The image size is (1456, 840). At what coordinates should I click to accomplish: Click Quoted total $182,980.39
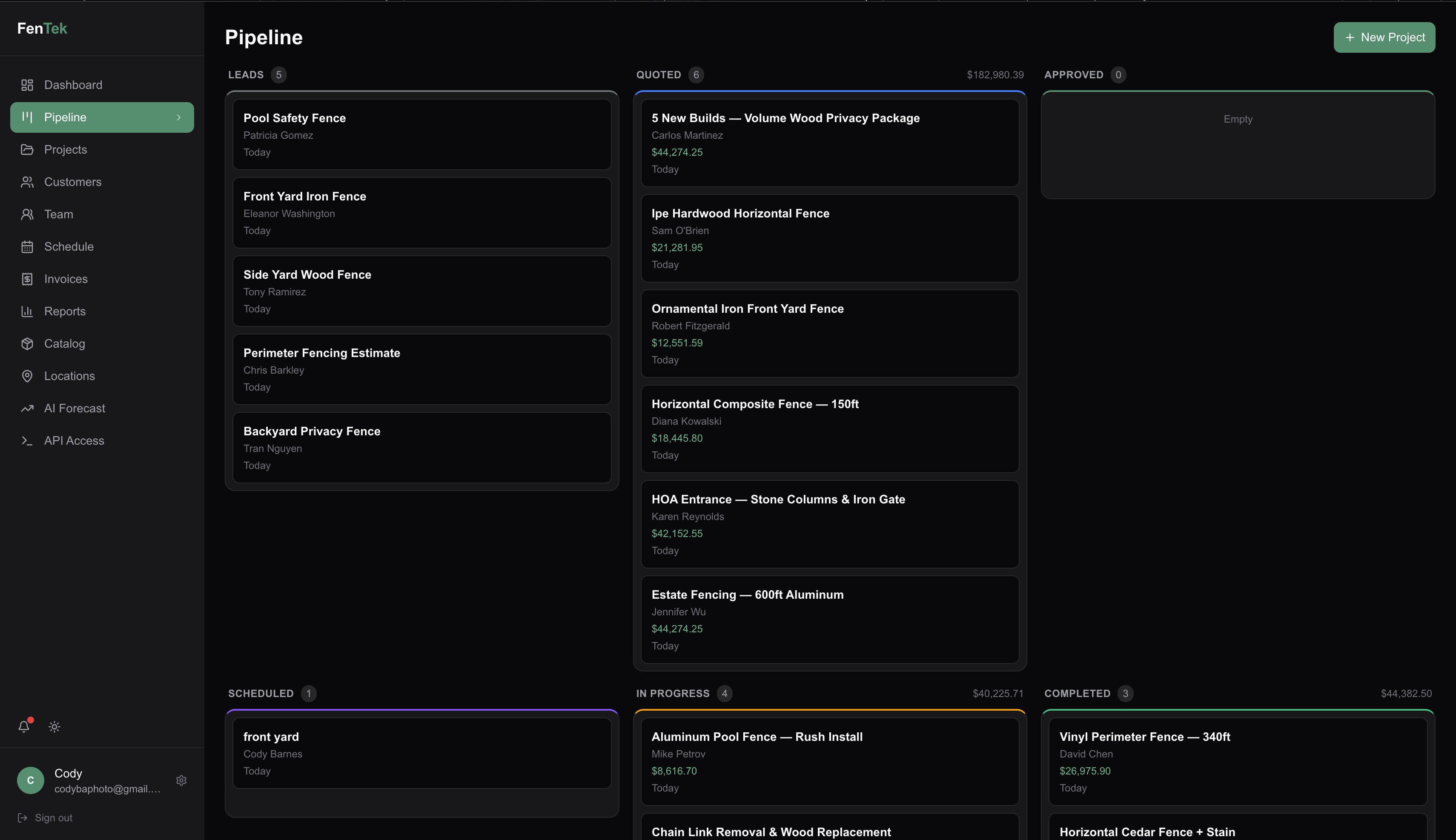(x=995, y=75)
